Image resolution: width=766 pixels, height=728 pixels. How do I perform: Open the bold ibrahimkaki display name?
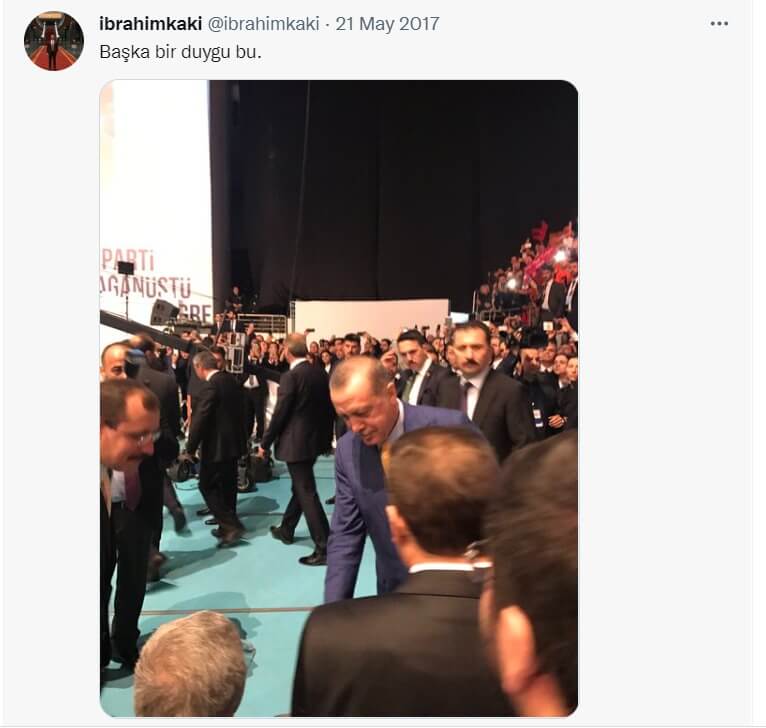(x=150, y=24)
